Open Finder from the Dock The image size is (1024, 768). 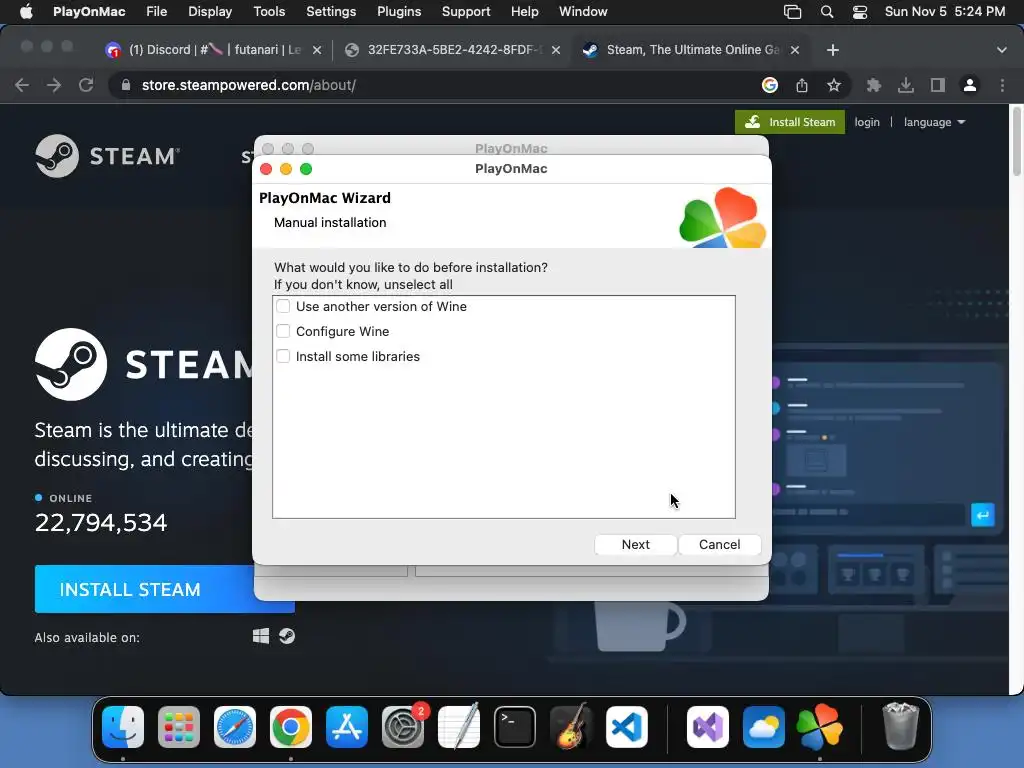pyautogui.click(x=123, y=727)
